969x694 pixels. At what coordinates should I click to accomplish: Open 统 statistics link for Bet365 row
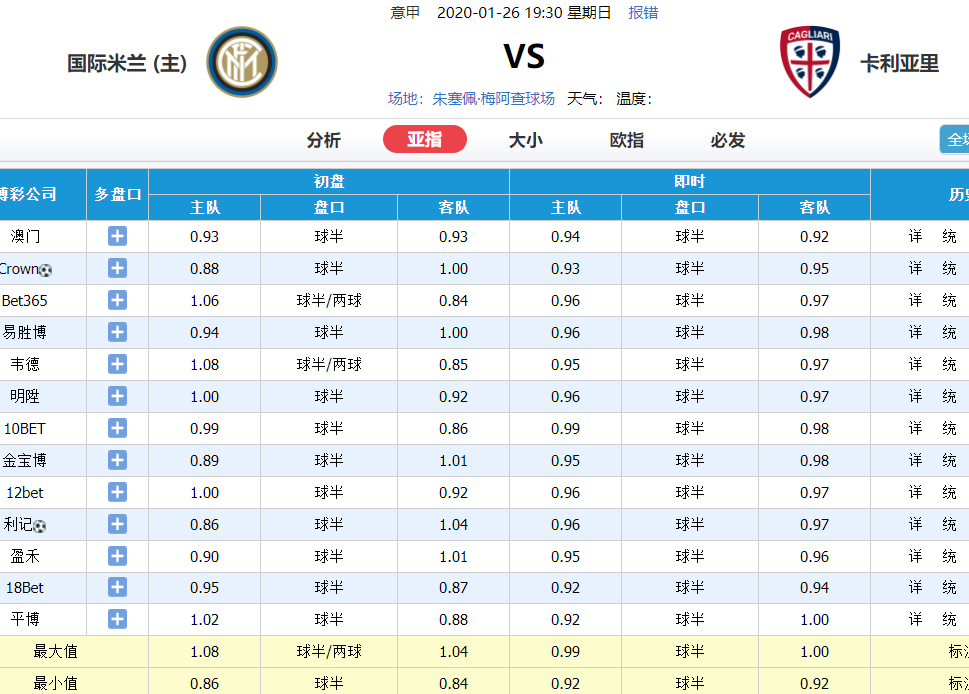949,300
